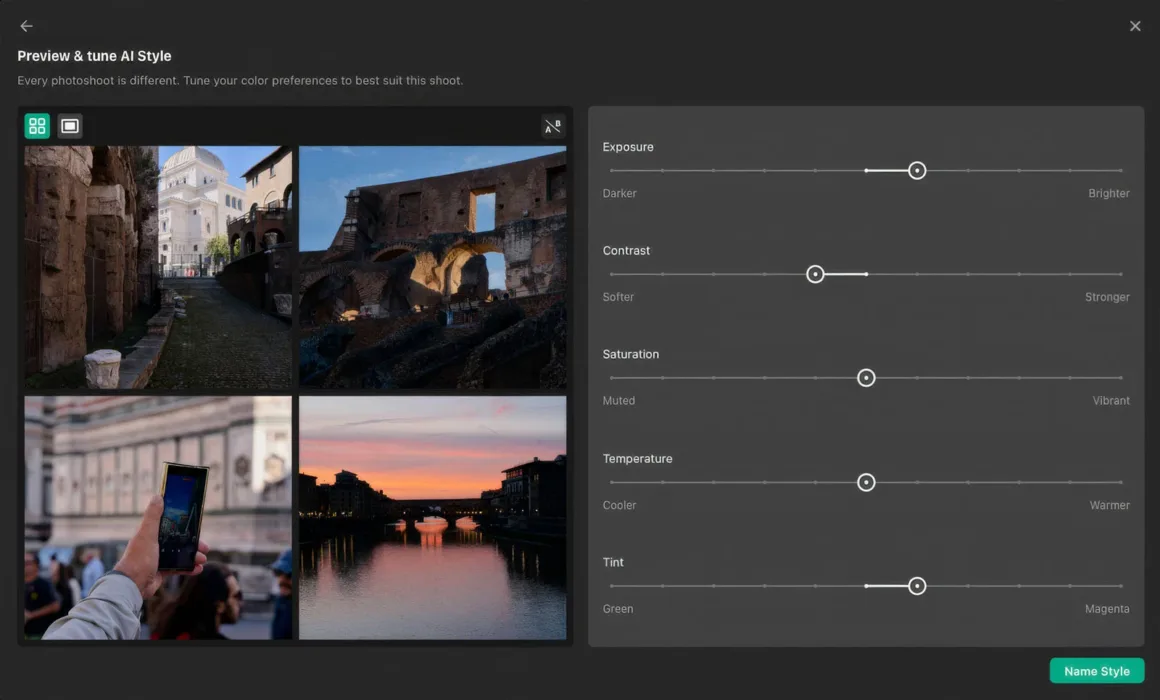
Task: Click the Exposure slider handle
Action: (x=917, y=171)
